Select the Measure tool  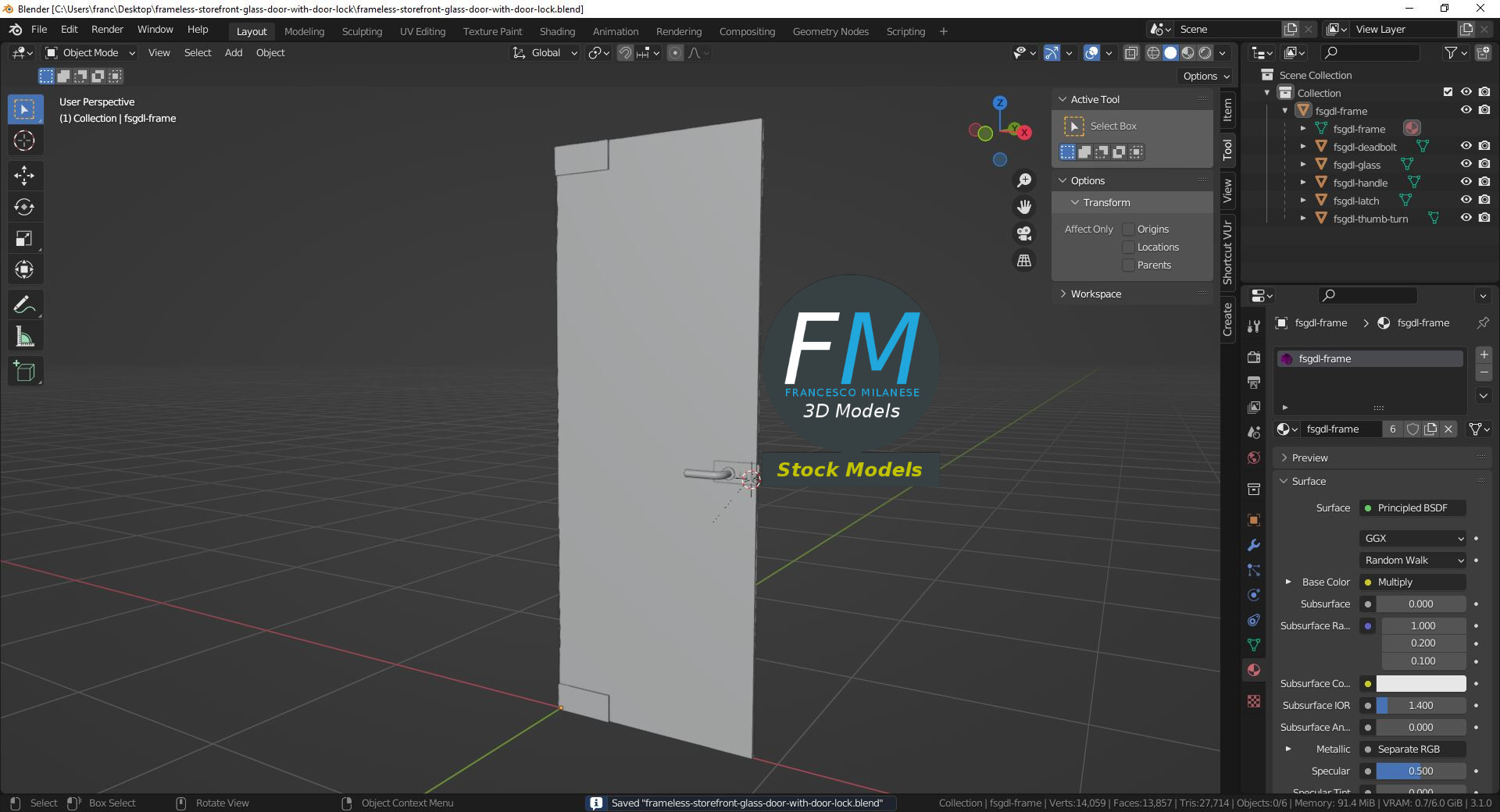[24, 337]
